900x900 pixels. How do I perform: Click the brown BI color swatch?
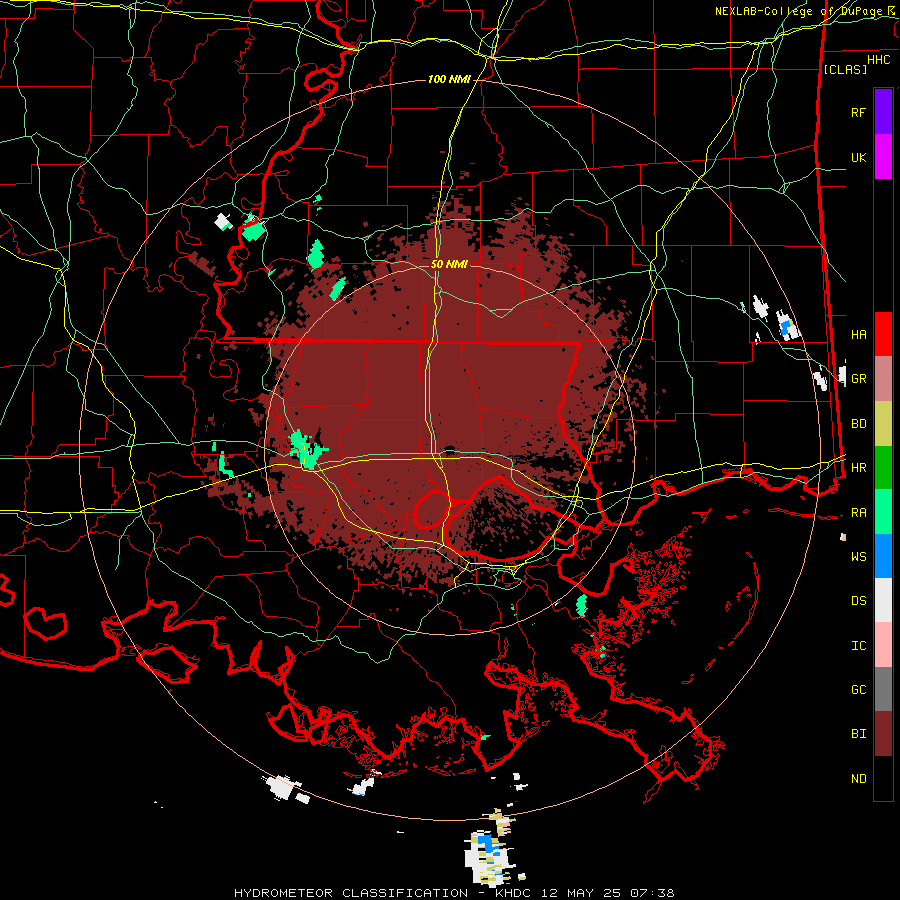pos(883,734)
